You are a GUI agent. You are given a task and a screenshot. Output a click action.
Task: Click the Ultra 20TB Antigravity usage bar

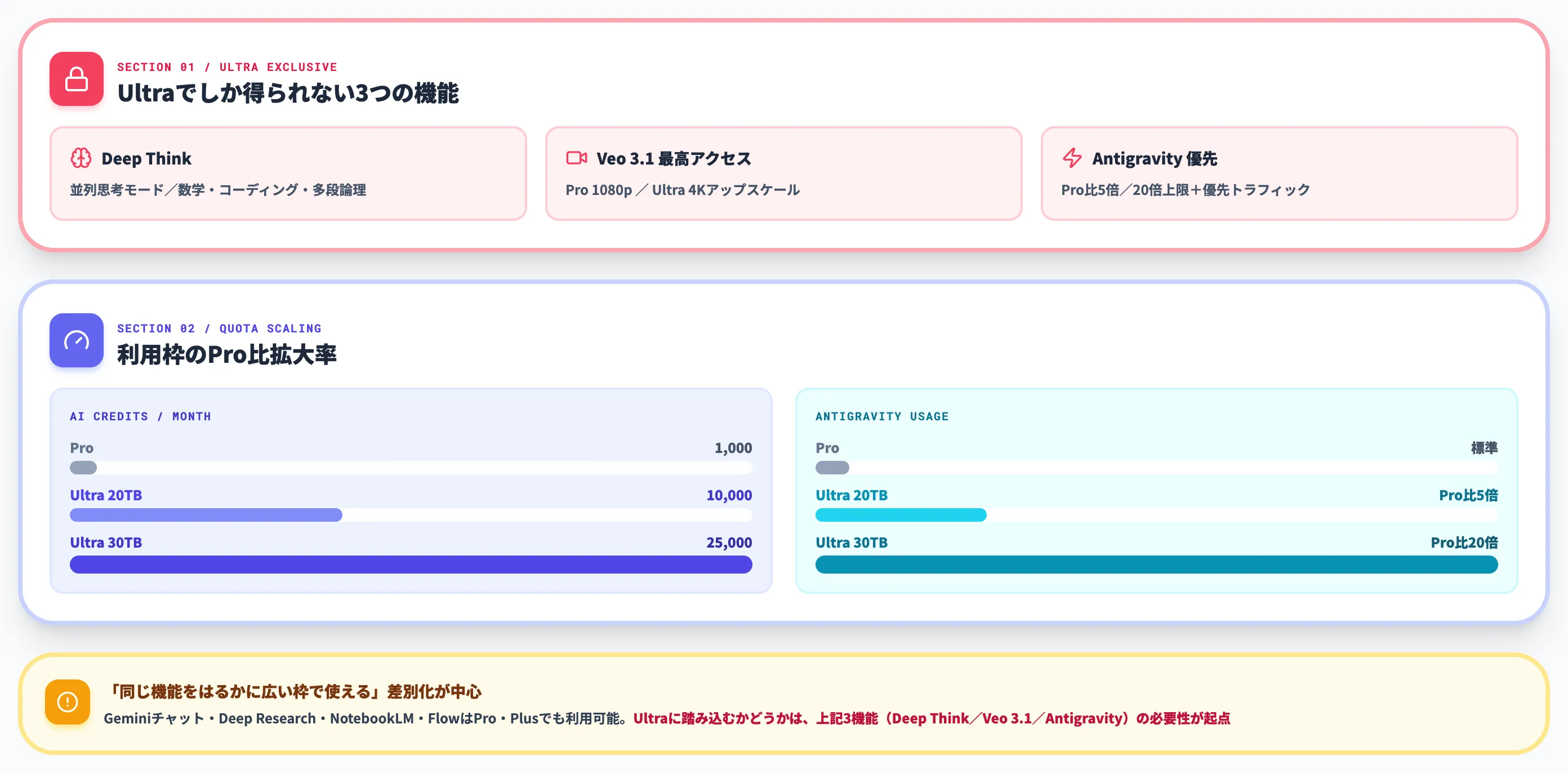1156,515
